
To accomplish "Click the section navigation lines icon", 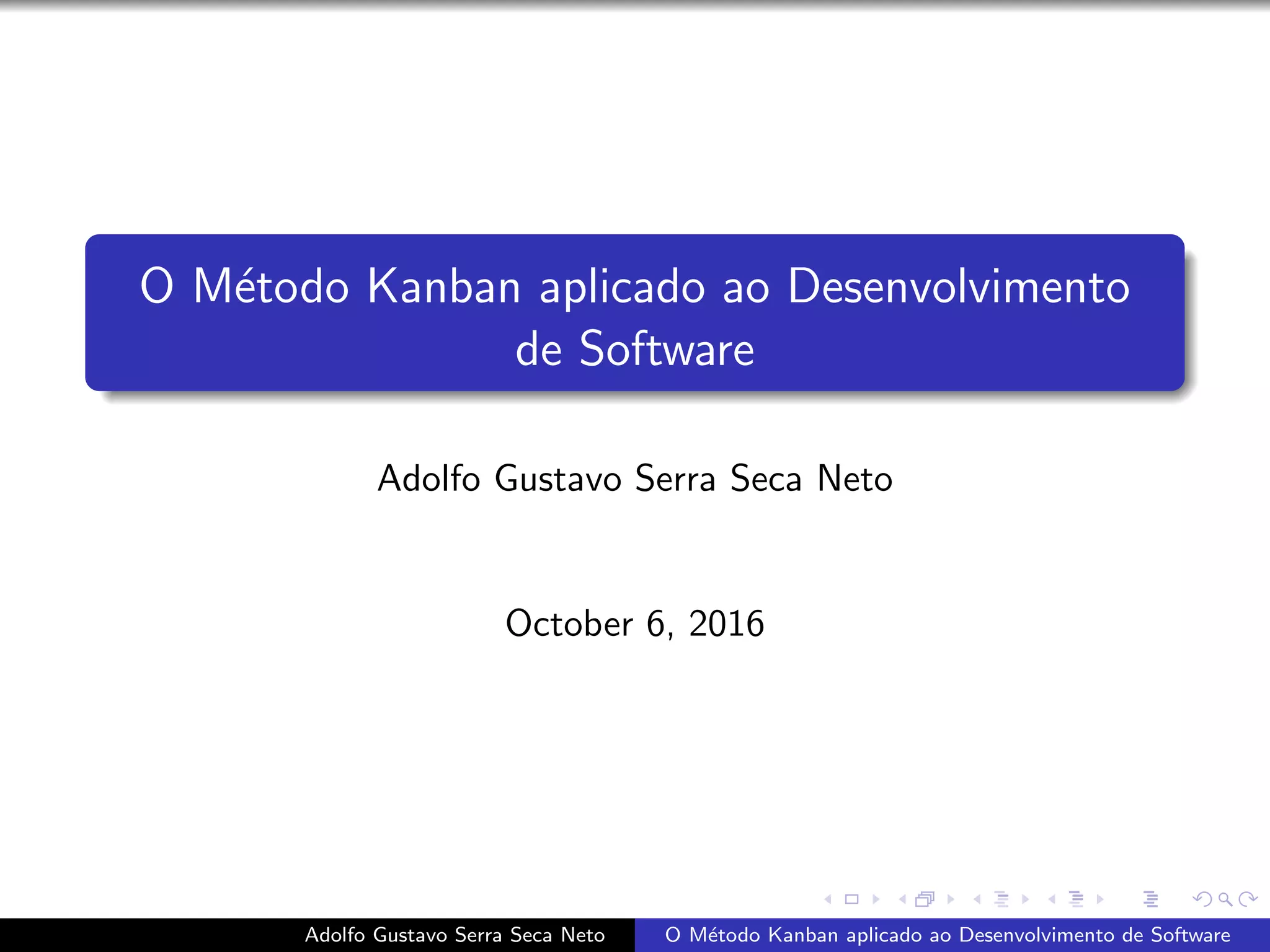I will pyautogui.click(x=1077, y=899).
